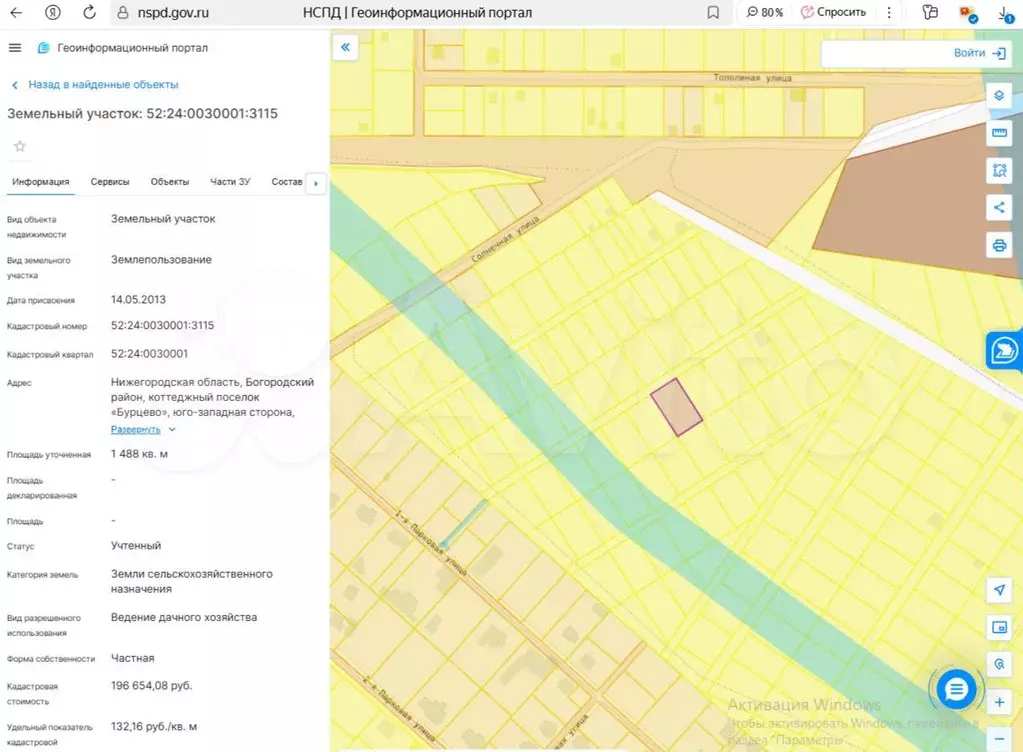Click the value 'Землепользование'
Screen dimensions: 1023x752
click(161, 260)
